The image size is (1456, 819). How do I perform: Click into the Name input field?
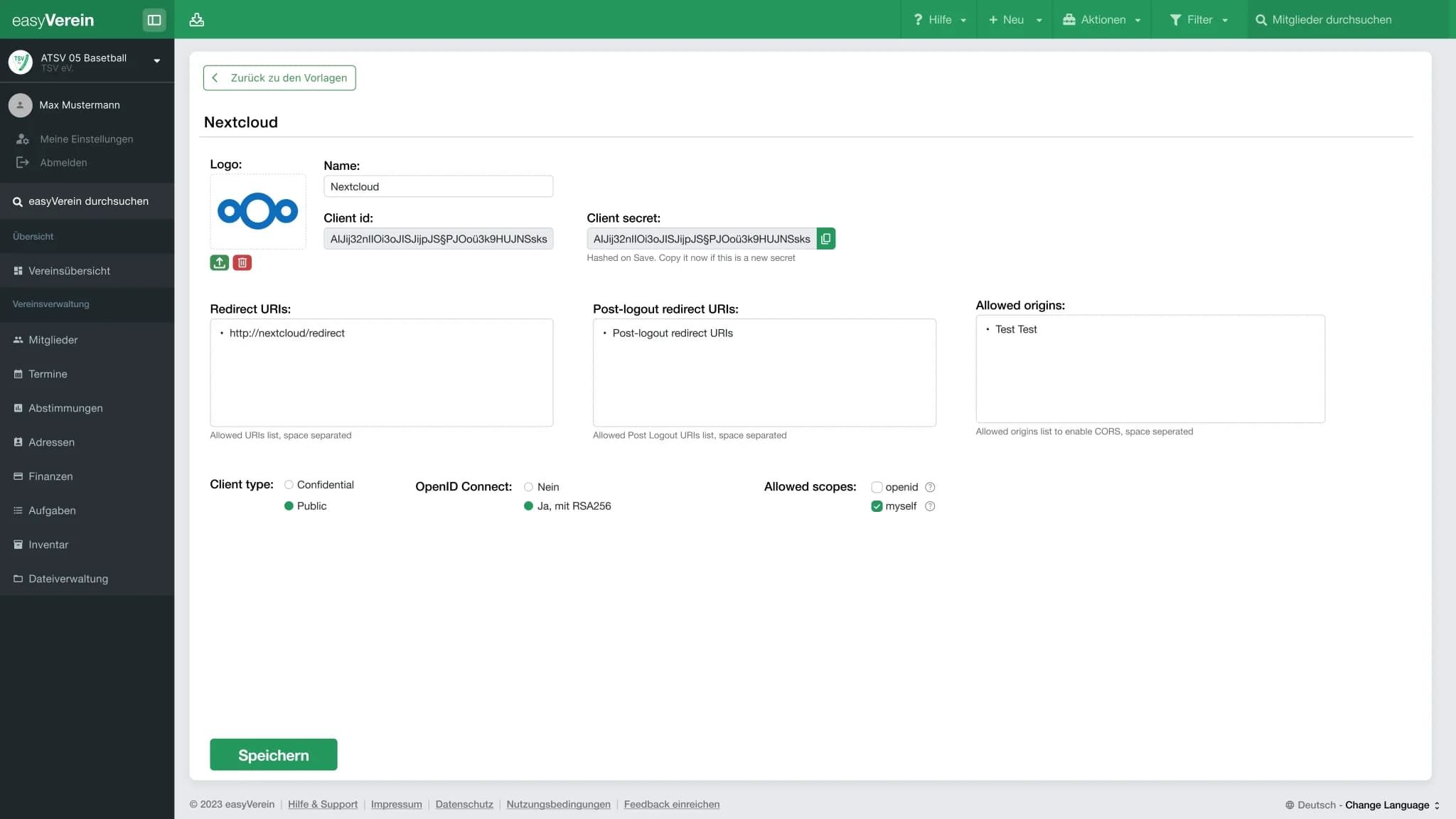click(439, 186)
